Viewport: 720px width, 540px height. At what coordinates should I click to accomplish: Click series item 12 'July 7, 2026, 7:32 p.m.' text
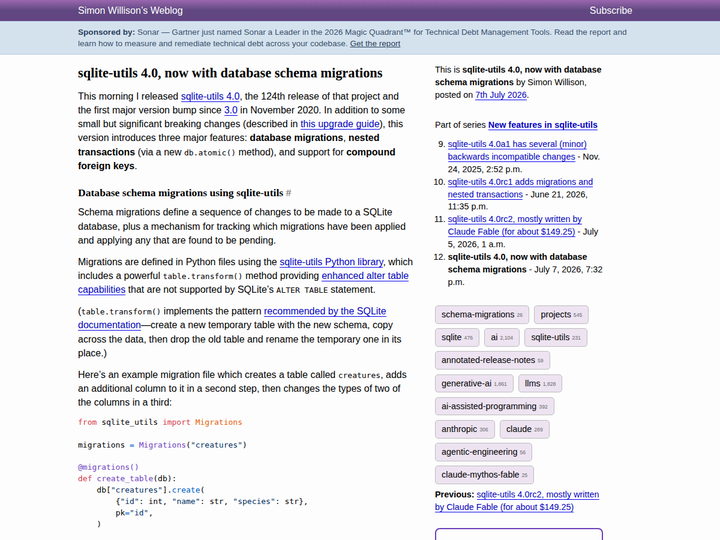[x=524, y=276]
